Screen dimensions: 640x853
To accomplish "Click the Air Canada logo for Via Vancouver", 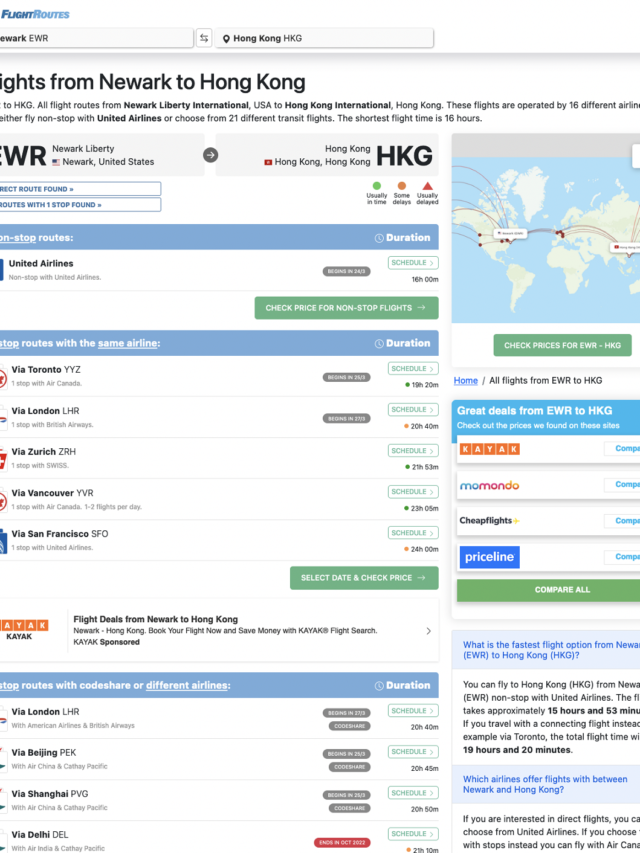I will click(x=3, y=500).
